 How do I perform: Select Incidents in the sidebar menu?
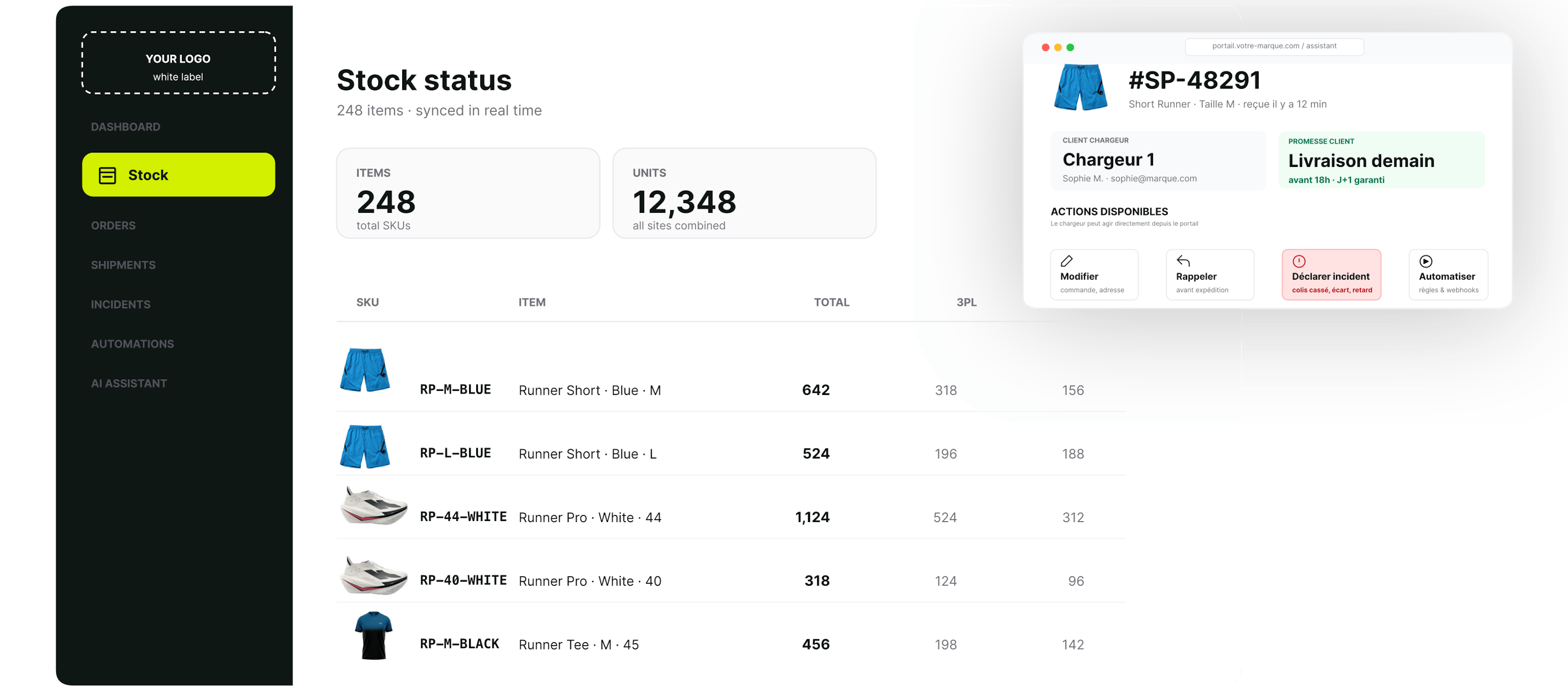pyautogui.click(x=120, y=304)
